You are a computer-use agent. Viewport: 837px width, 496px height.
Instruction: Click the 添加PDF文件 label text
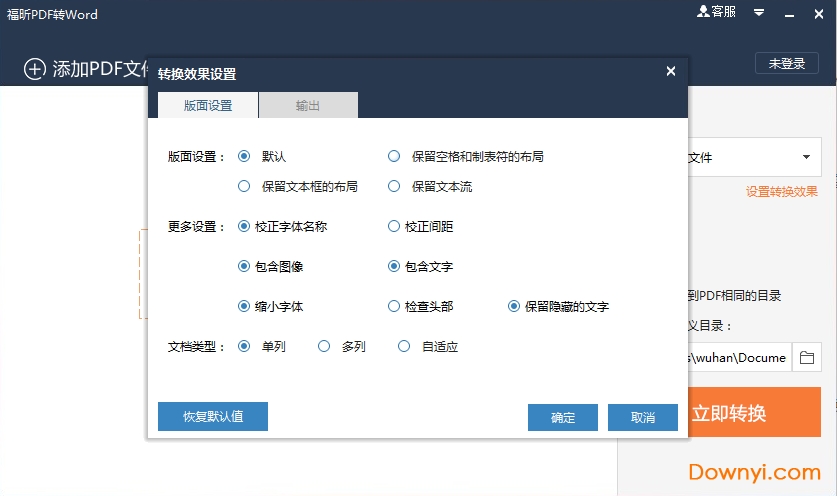tap(100, 69)
